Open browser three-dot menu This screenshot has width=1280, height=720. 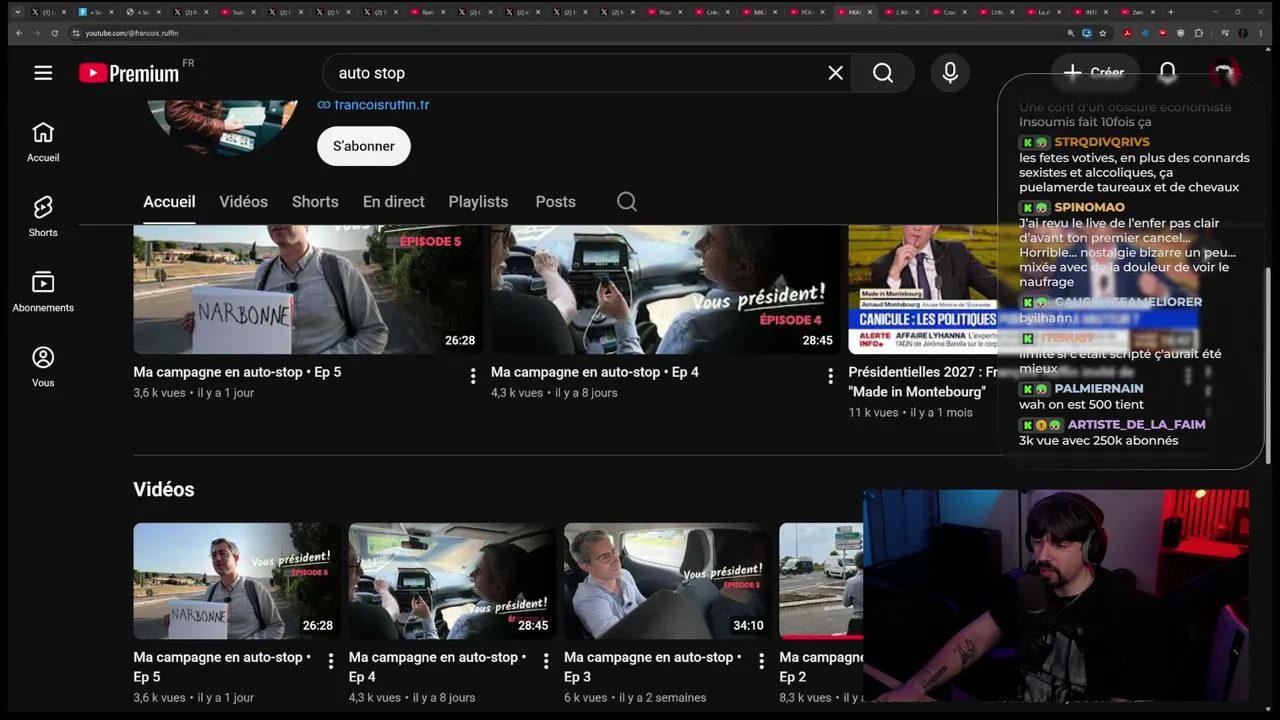click(1261, 33)
